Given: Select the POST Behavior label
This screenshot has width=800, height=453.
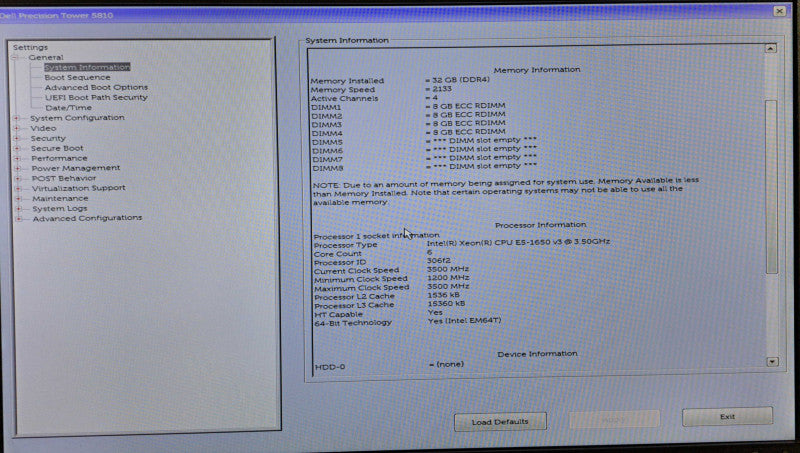Looking at the screenshot, I should [x=64, y=178].
